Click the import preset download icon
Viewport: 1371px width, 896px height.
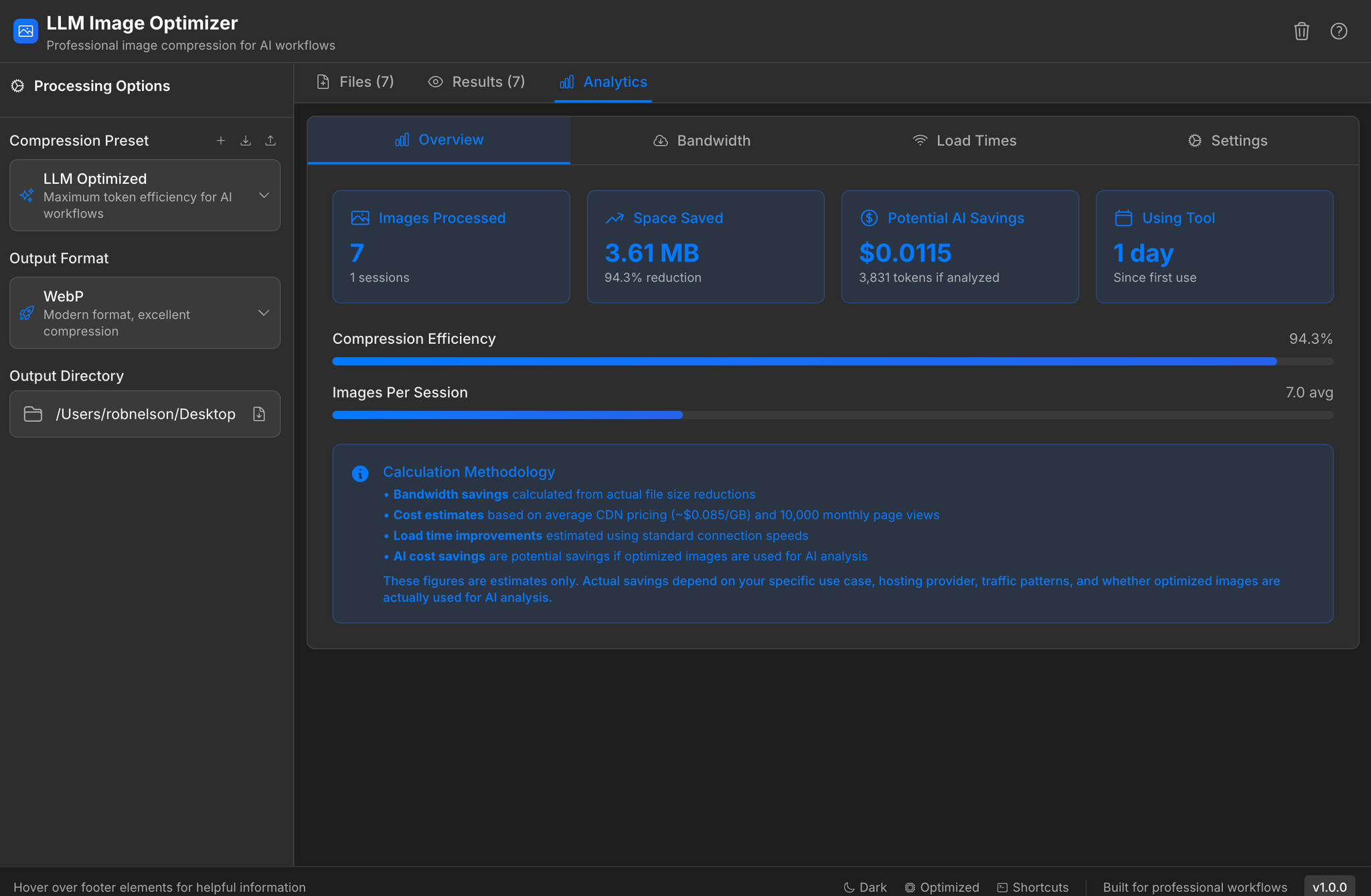pyautogui.click(x=246, y=141)
